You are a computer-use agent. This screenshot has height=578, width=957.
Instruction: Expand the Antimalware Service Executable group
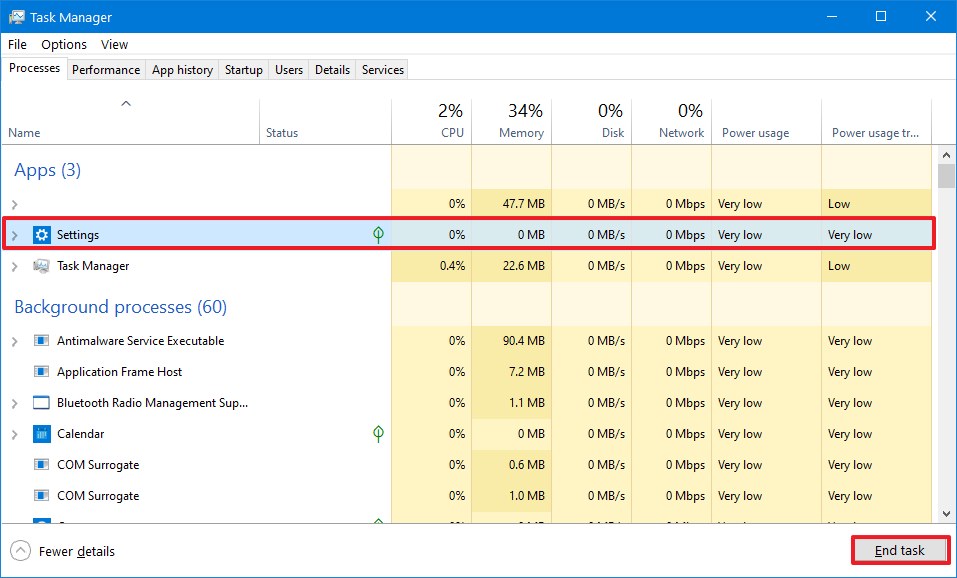(x=15, y=341)
